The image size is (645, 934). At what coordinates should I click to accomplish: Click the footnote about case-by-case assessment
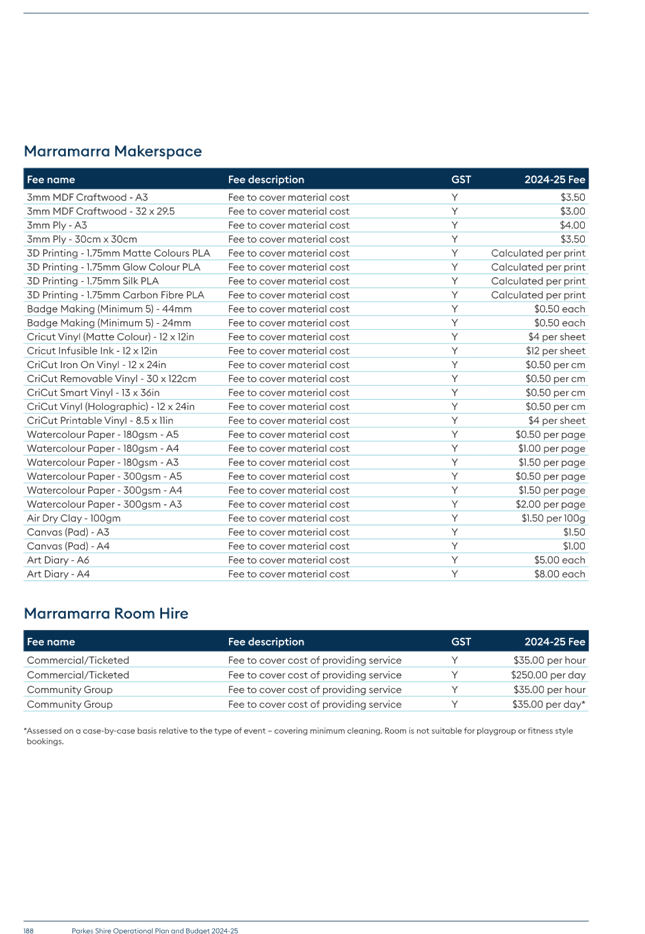pyautogui.click(x=300, y=736)
